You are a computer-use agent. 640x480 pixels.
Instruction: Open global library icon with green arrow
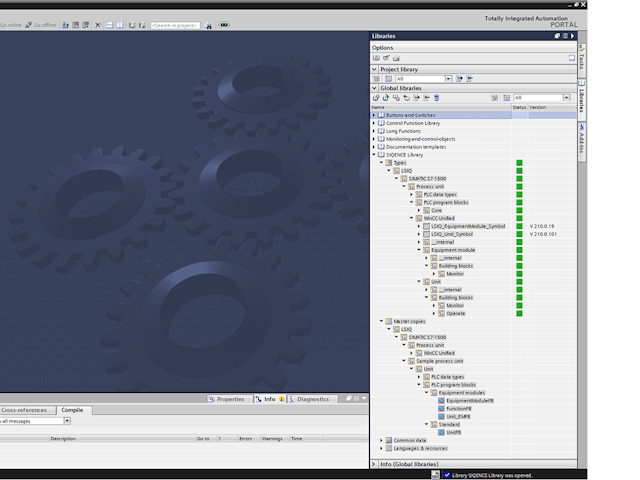pyautogui.click(x=386, y=98)
